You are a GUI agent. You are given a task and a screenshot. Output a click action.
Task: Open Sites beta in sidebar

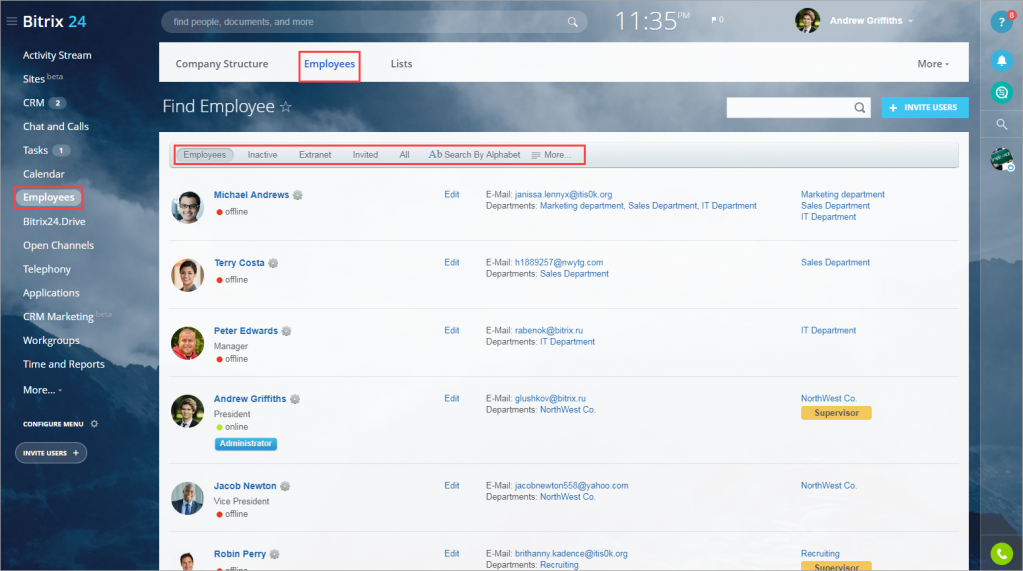click(42, 78)
